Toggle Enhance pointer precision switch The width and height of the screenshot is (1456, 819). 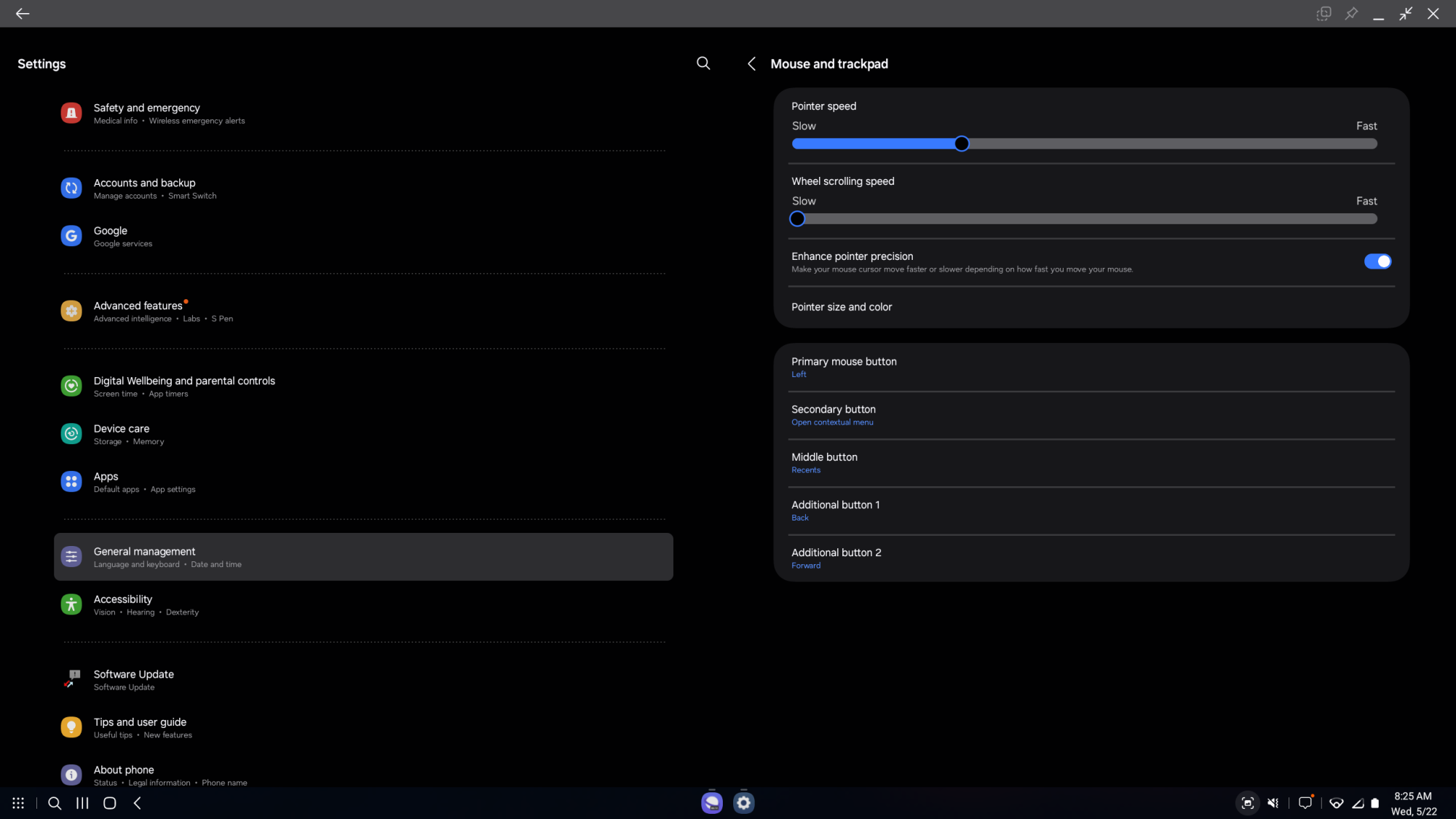coord(1377,261)
